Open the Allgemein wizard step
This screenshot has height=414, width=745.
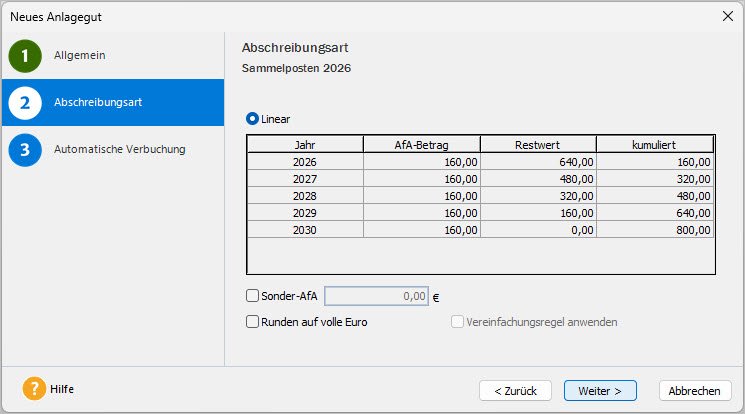coord(80,56)
